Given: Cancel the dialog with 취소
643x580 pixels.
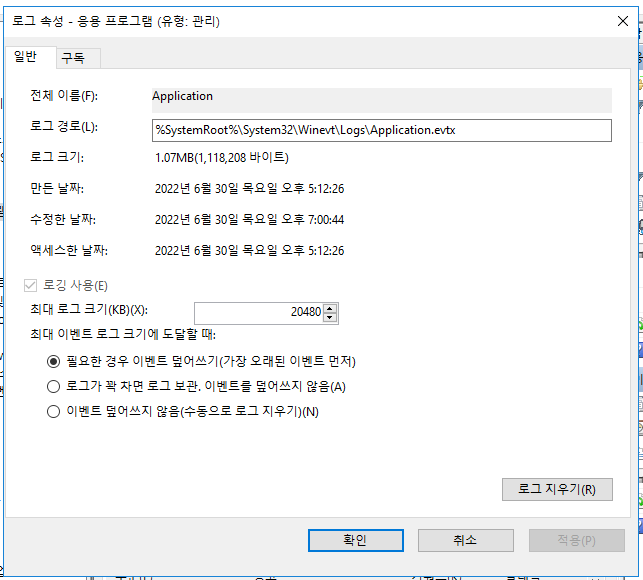Looking at the screenshot, I should 465,540.
